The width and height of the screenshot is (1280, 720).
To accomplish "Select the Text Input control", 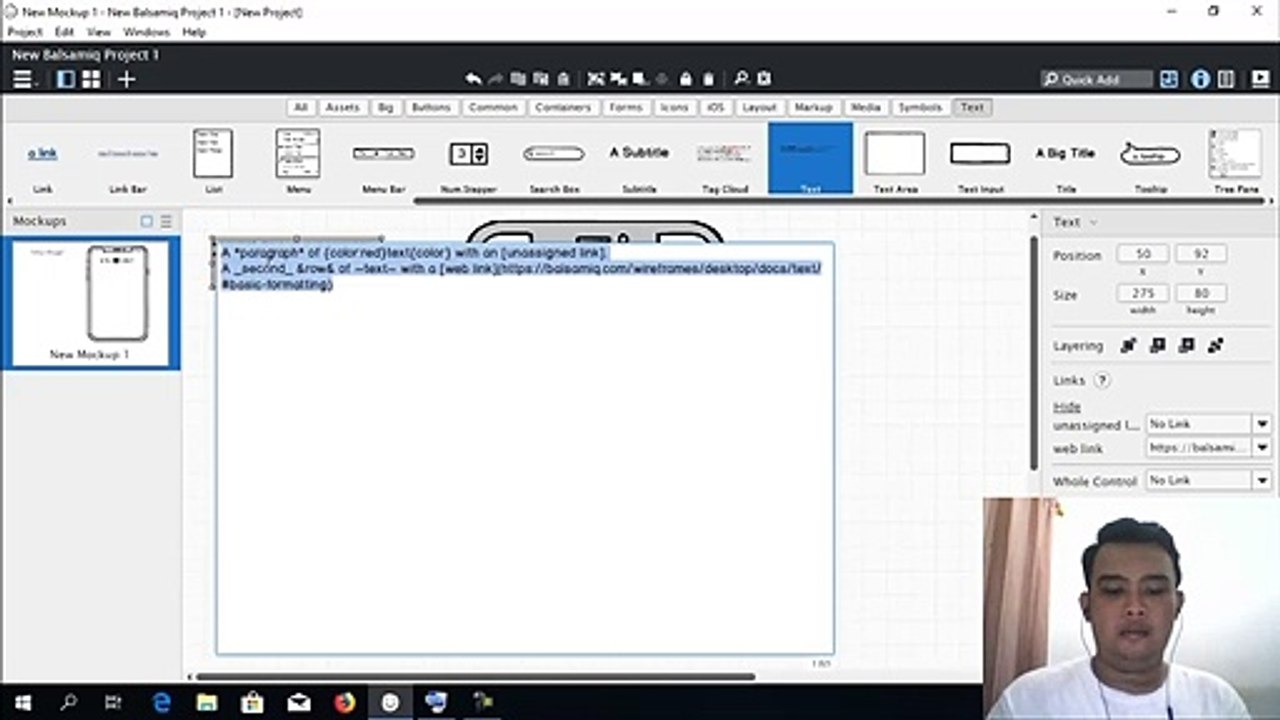I will pyautogui.click(x=980, y=160).
